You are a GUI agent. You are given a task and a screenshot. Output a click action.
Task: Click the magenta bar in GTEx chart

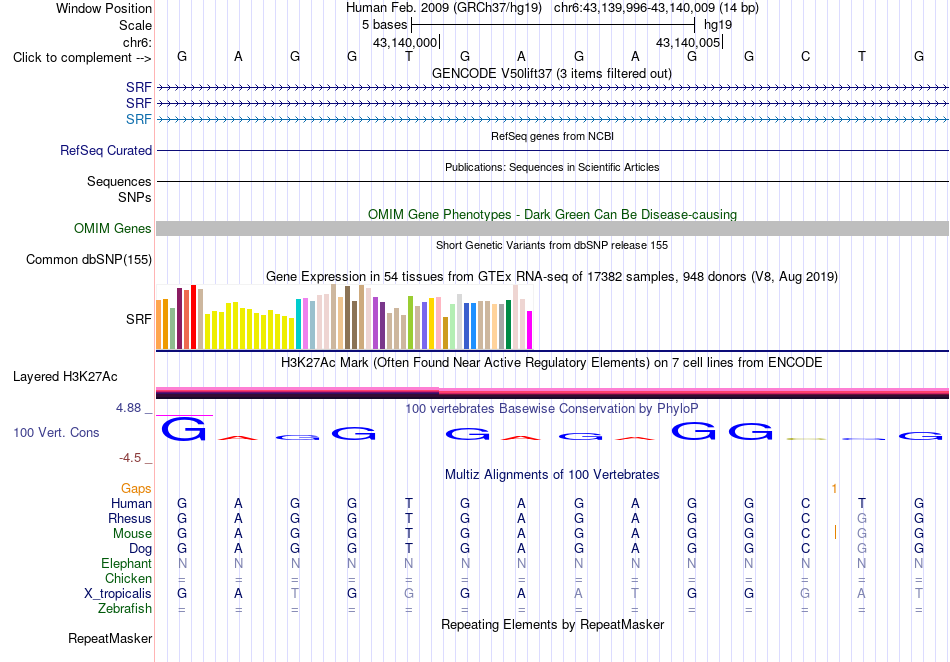529,330
